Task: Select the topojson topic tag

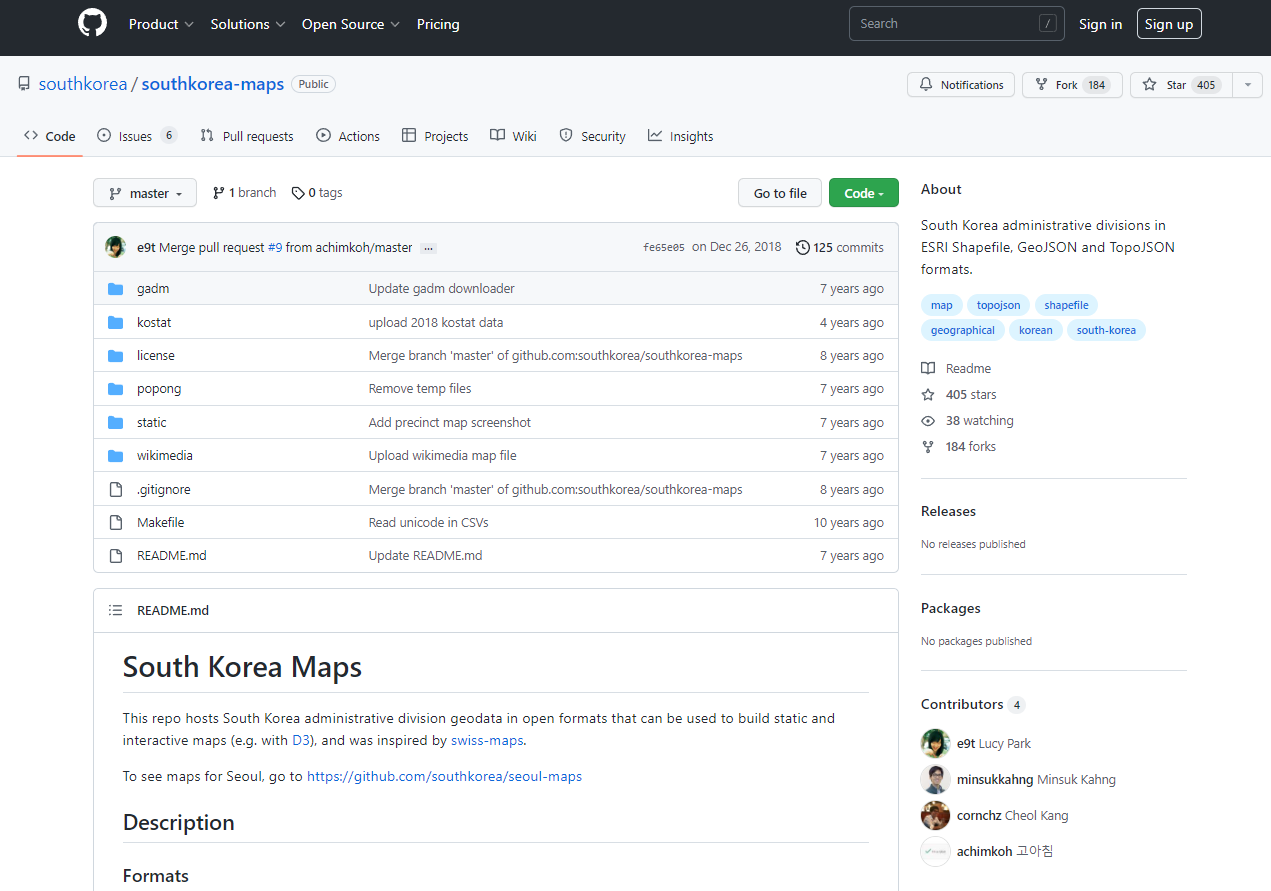Action: pyautogui.click(x=999, y=305)
